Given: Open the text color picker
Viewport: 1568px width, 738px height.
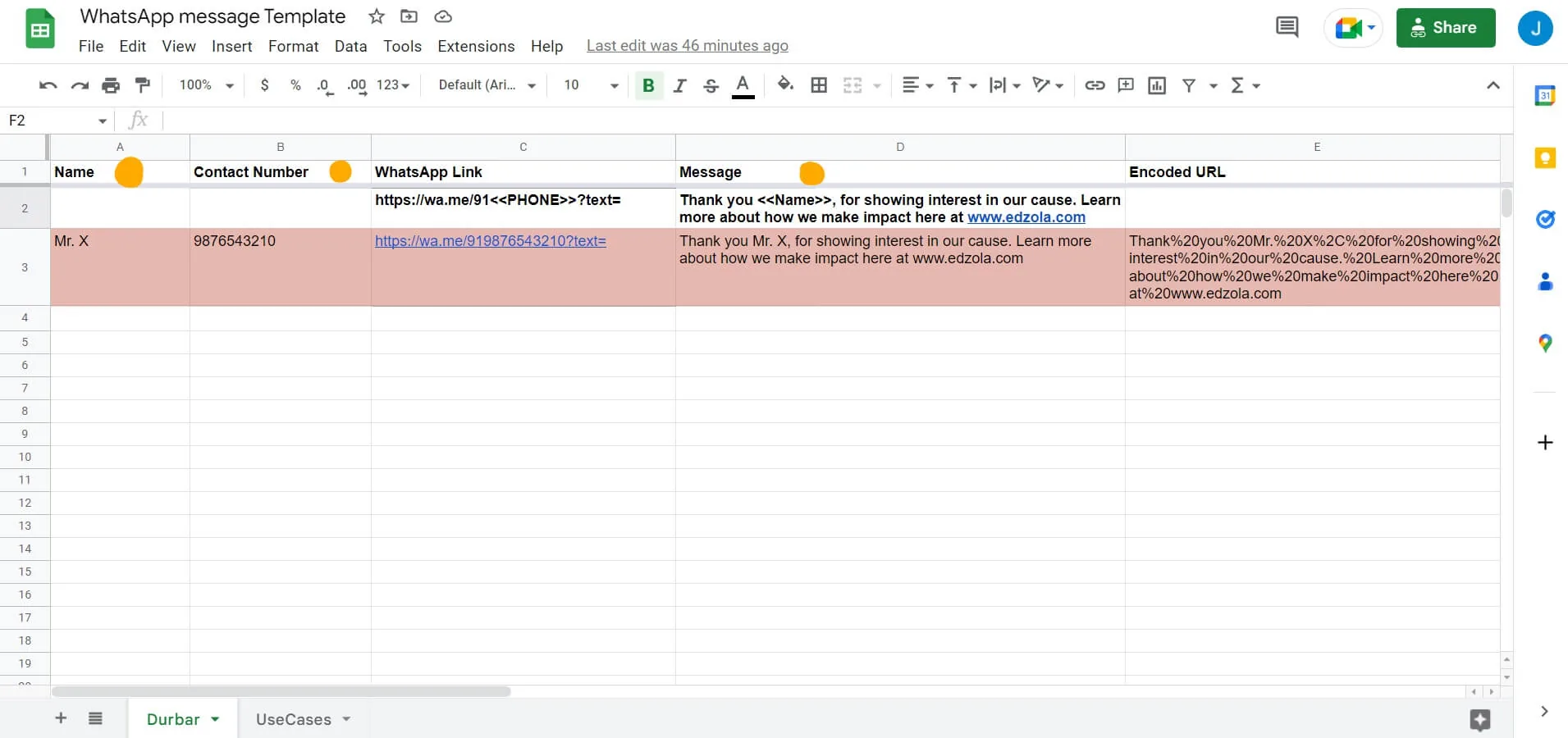Looking at the screenshot, I should (x=743, y=85).
